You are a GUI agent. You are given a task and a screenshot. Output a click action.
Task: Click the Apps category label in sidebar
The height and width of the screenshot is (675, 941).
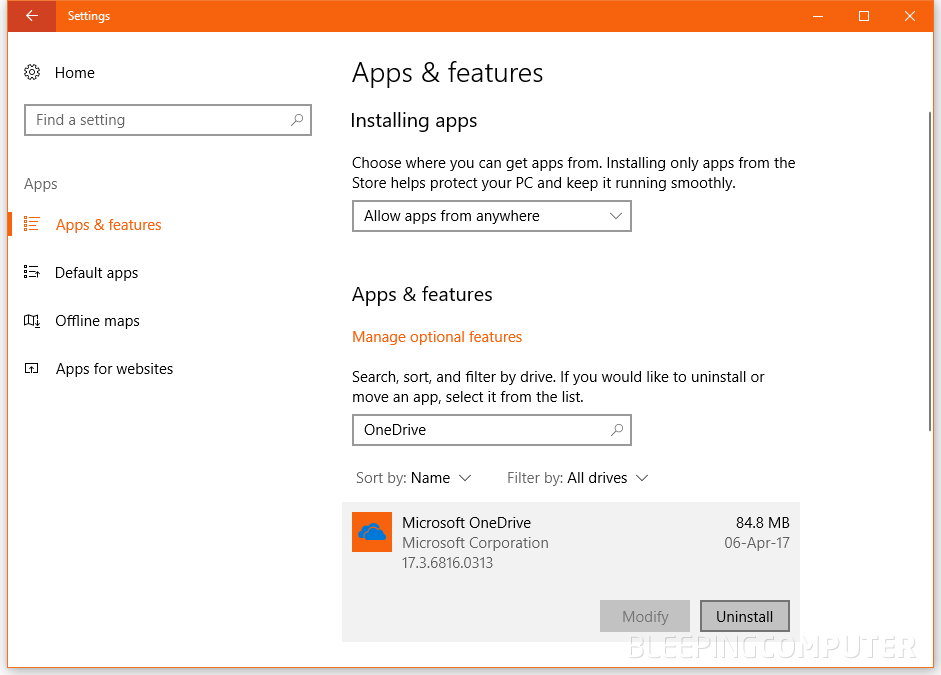[x=41, y=184]
